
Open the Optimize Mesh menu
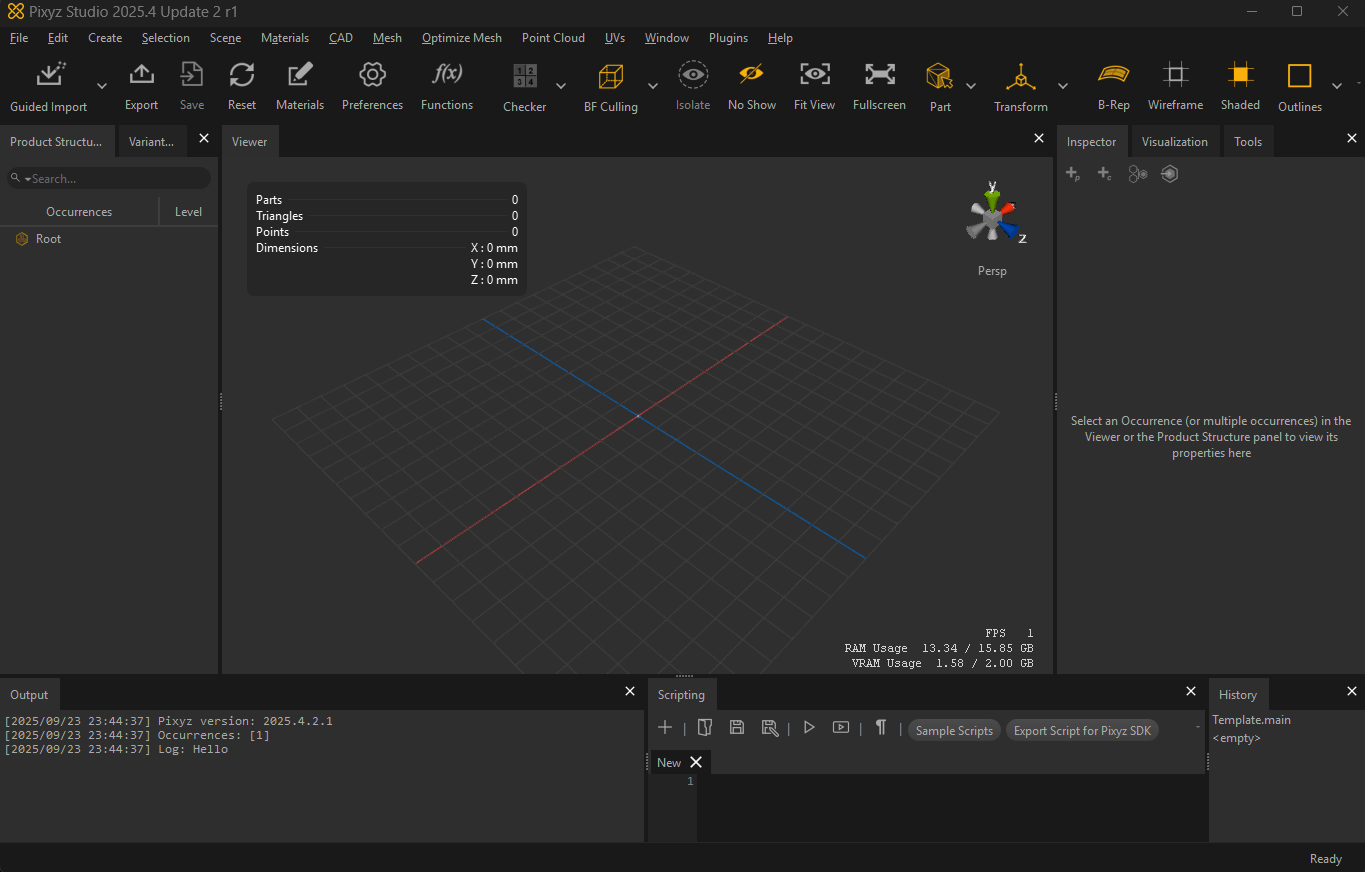461,38
